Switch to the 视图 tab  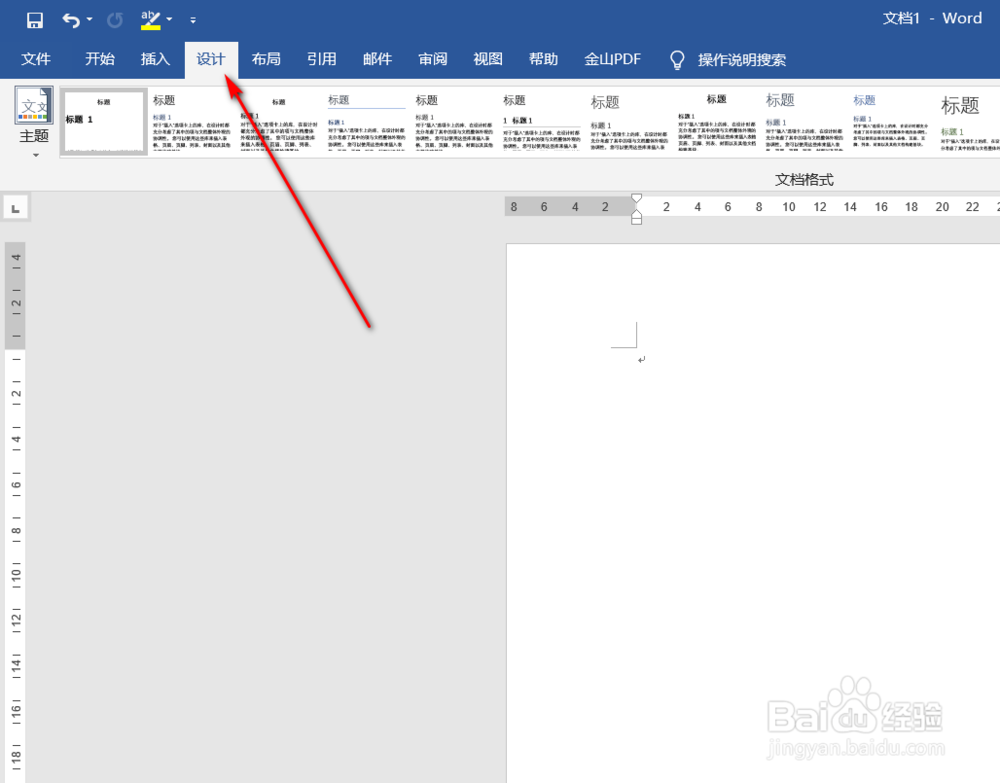click(x=488, y=59)
